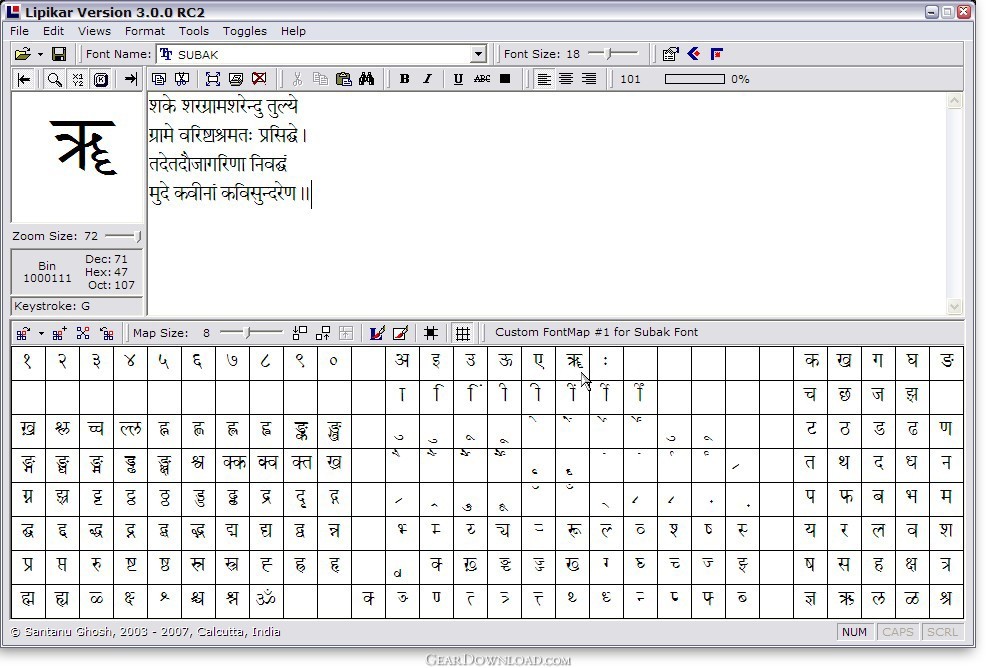Open the Edit menu
This screenshot has height=668, width=996.
[53, 31]
